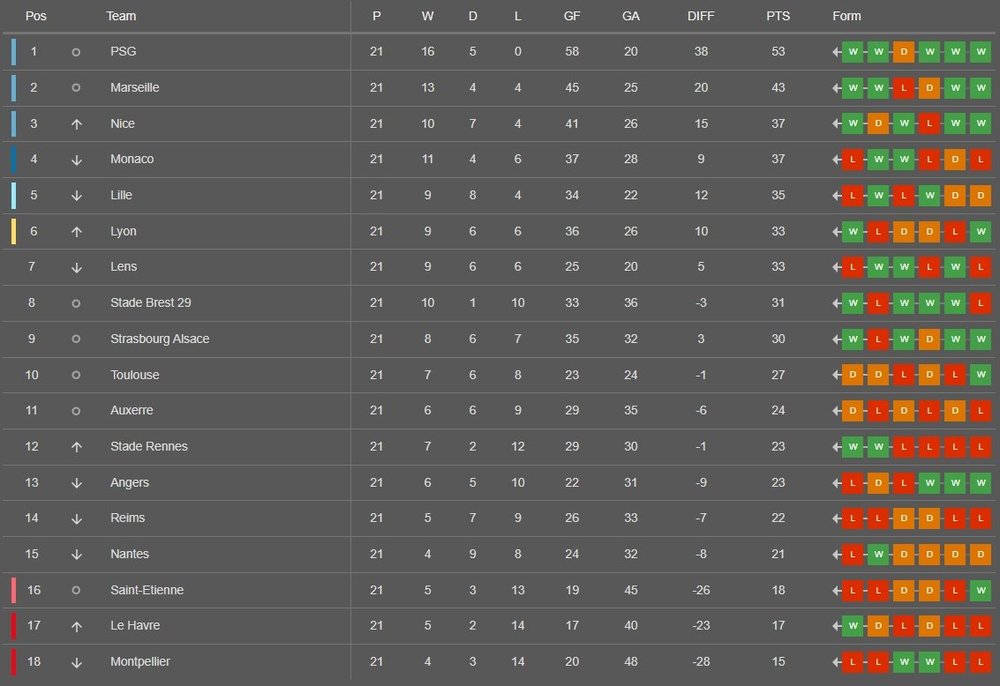Open the Marseille team link
The image size is (1000, 686).
135,88
